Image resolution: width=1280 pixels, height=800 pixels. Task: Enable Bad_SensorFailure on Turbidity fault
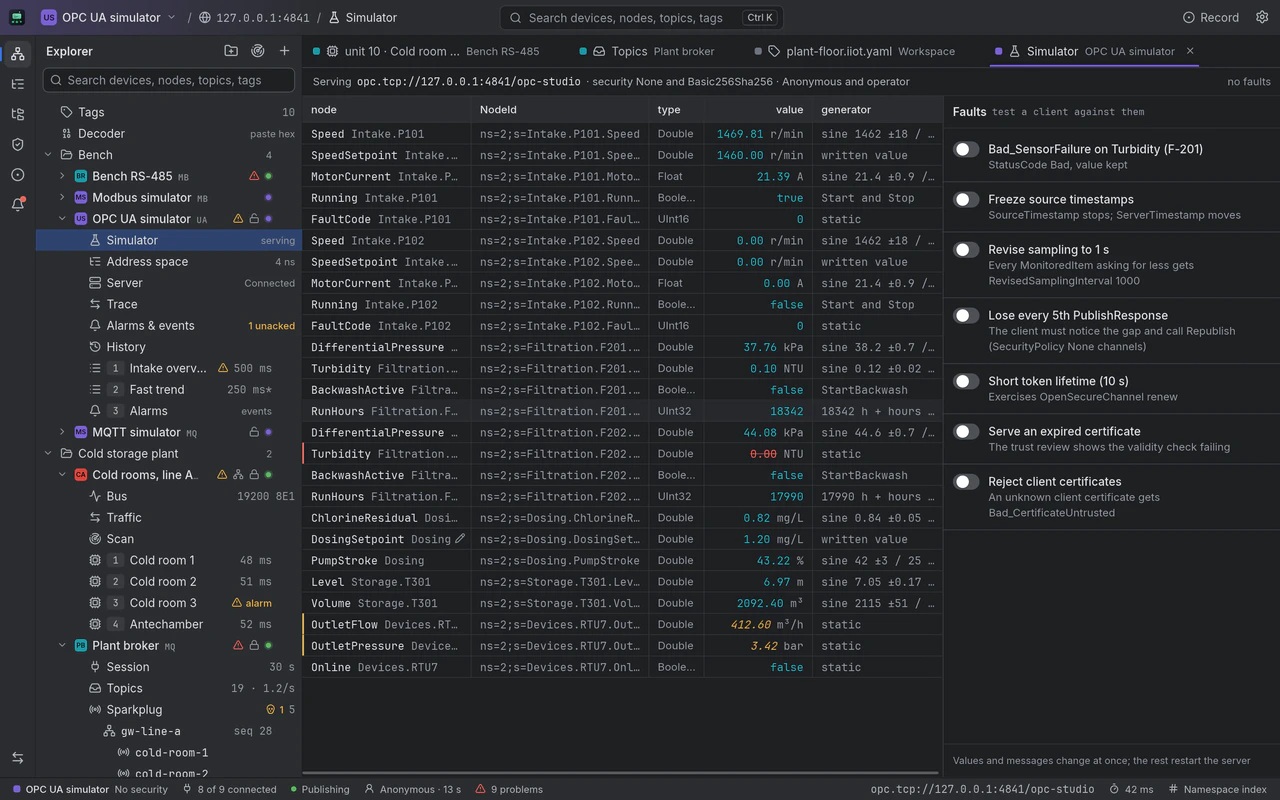[966, 149]
